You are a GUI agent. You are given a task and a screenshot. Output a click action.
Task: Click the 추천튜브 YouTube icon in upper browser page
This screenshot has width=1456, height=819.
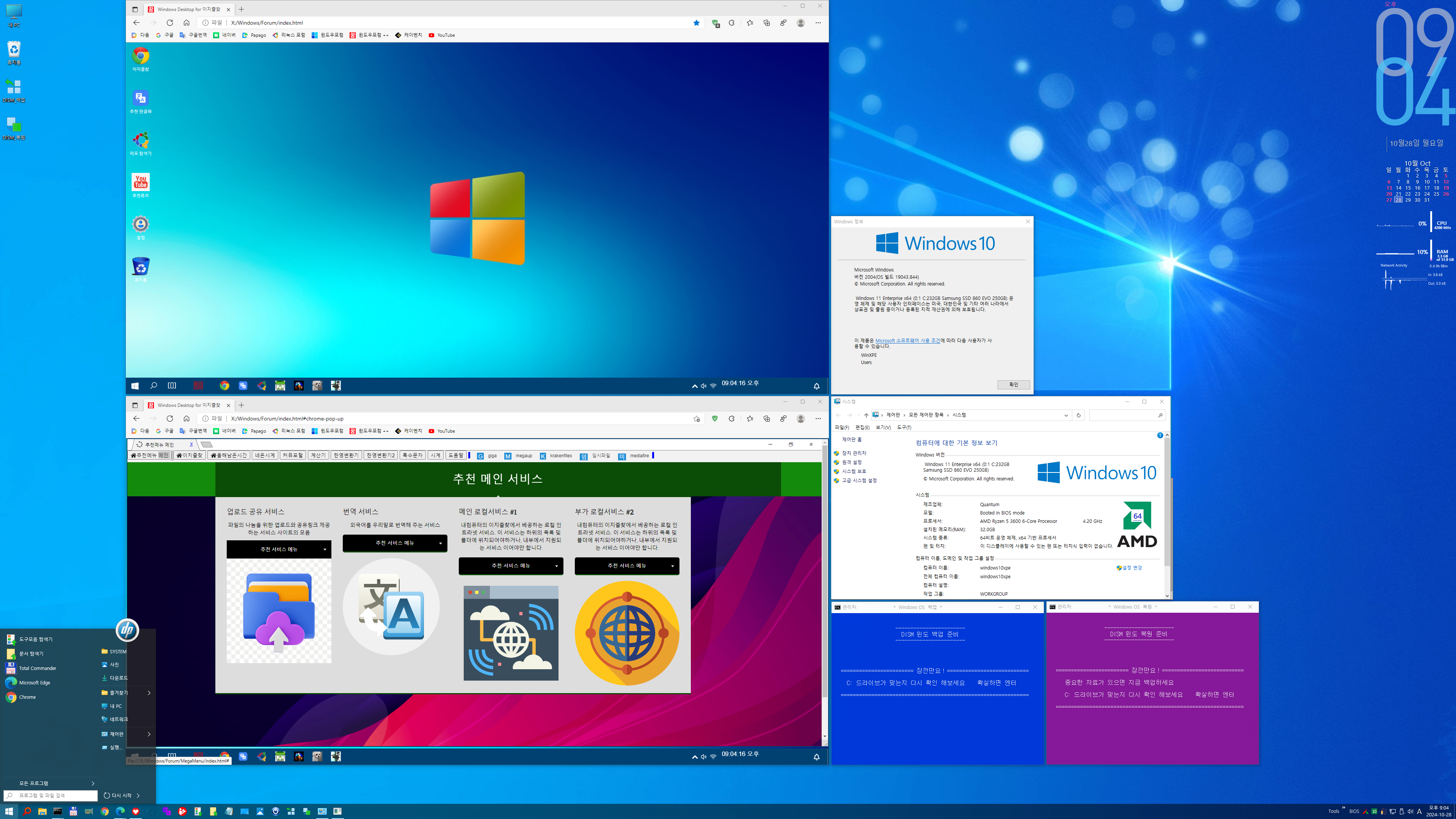click(141, 185)
